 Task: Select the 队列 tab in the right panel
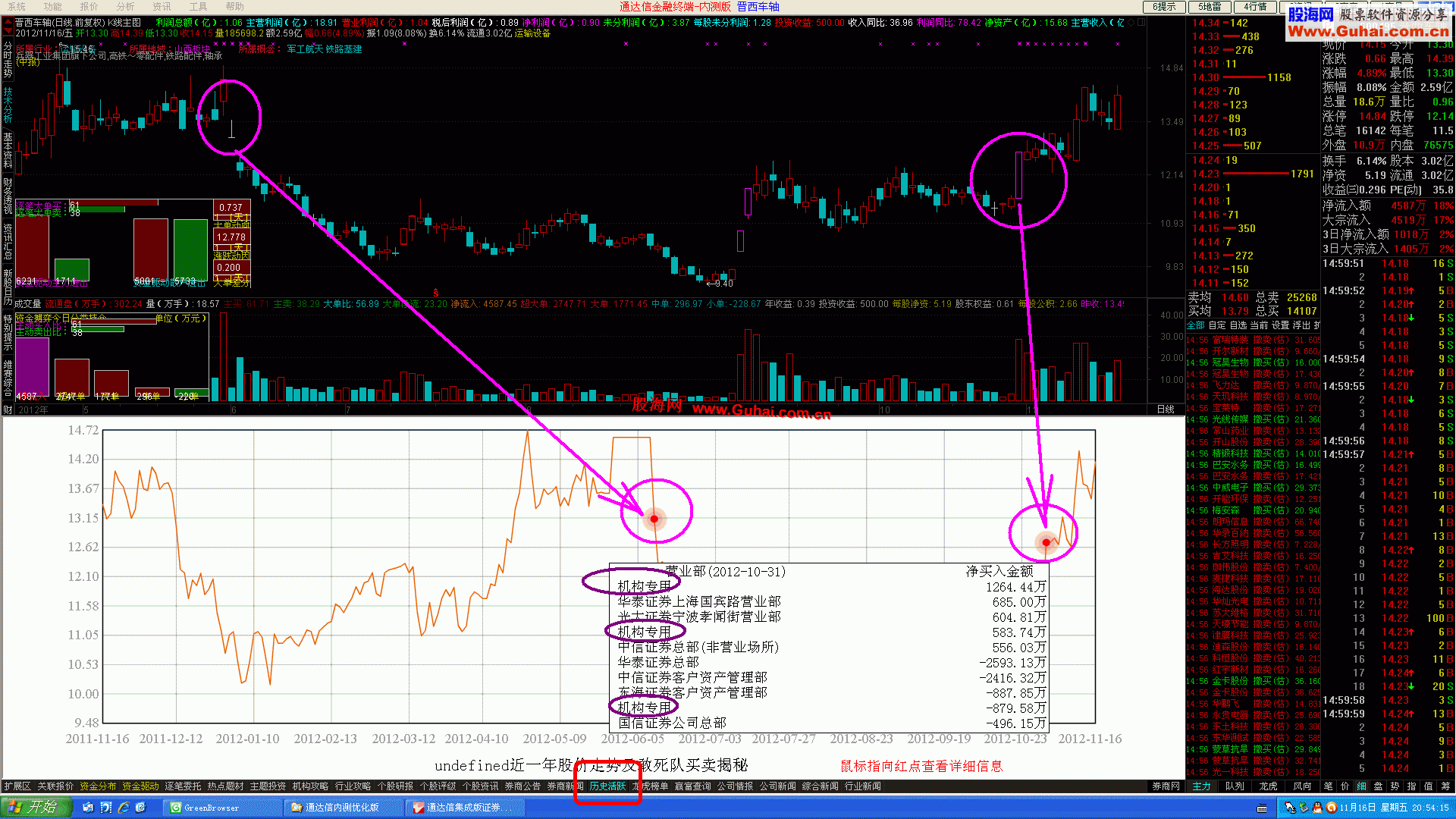(x=1235, y=786)
